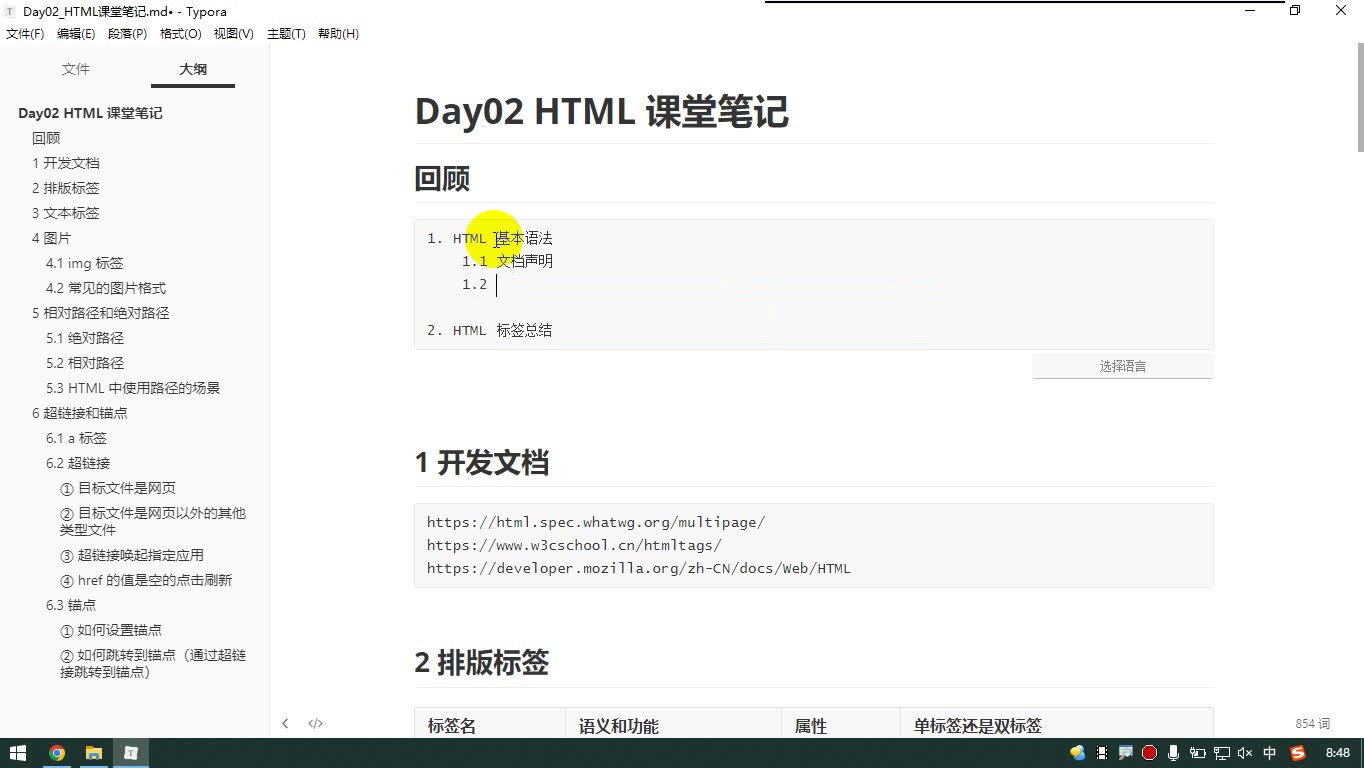Viewport: 1364px width, 768px height.
Task: Switch to the 大纲 sidebar tab
Action: coord(193,69)
